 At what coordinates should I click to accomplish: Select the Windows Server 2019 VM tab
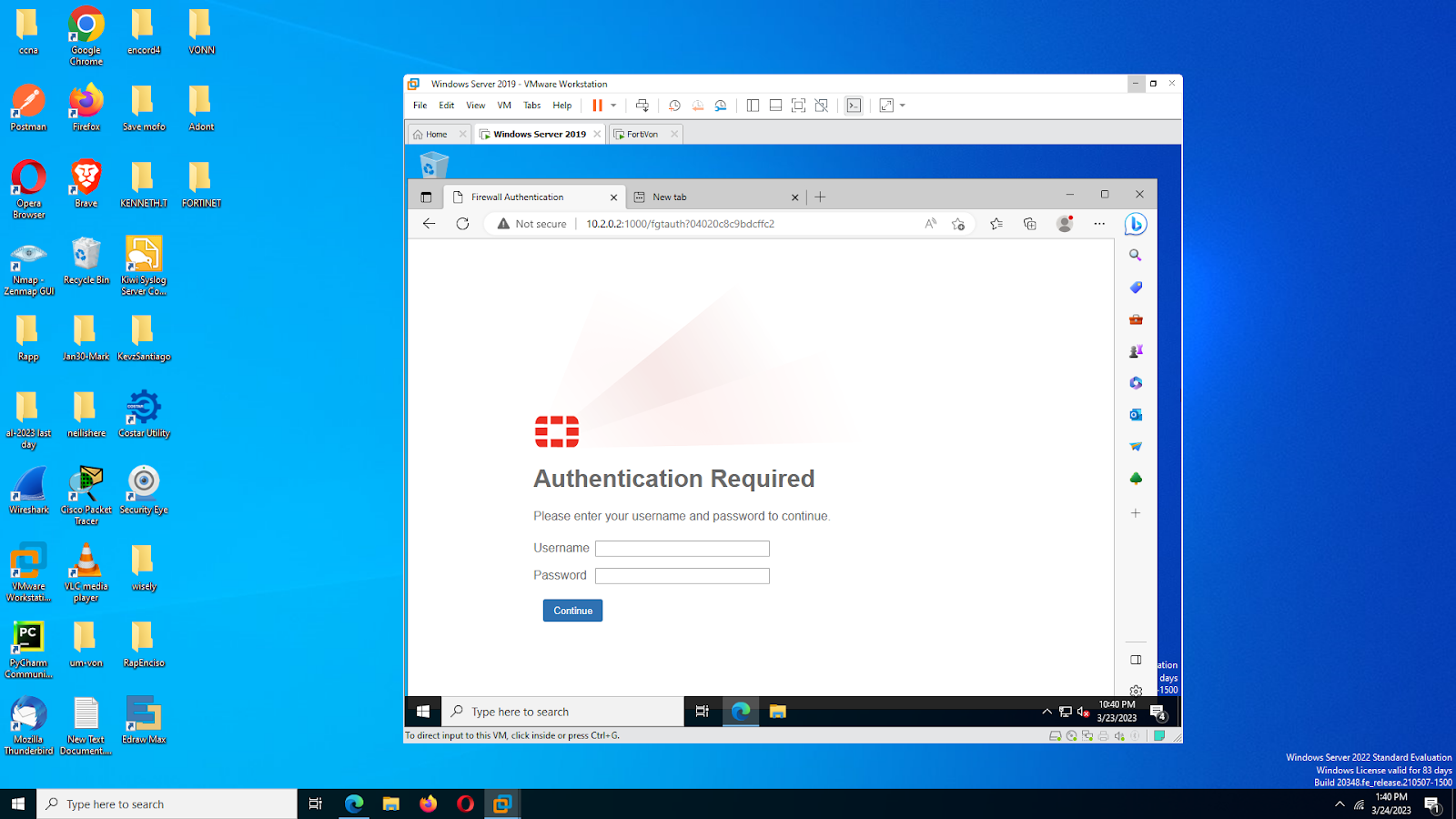pos(540,134)
